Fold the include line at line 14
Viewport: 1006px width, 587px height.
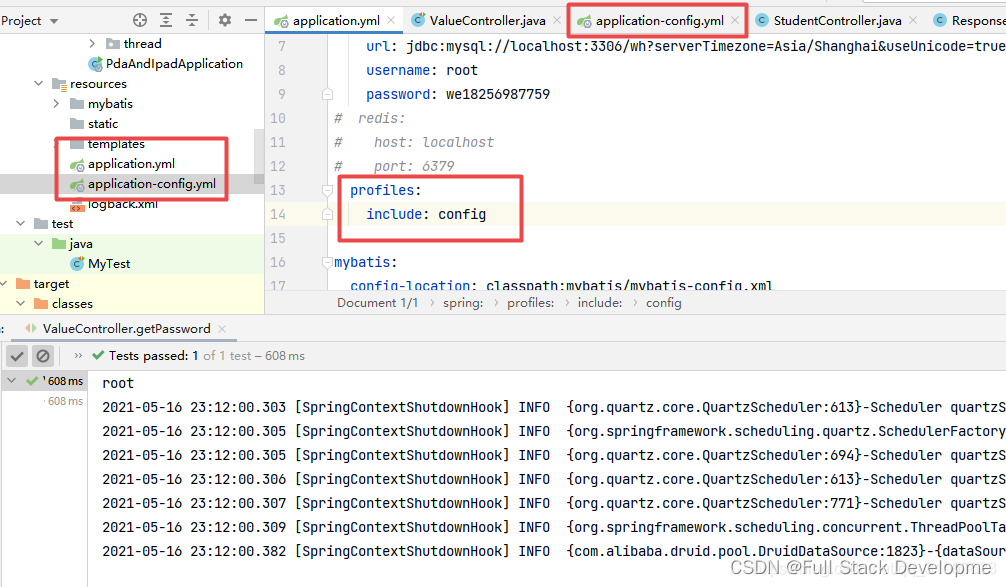pos(327,214)
